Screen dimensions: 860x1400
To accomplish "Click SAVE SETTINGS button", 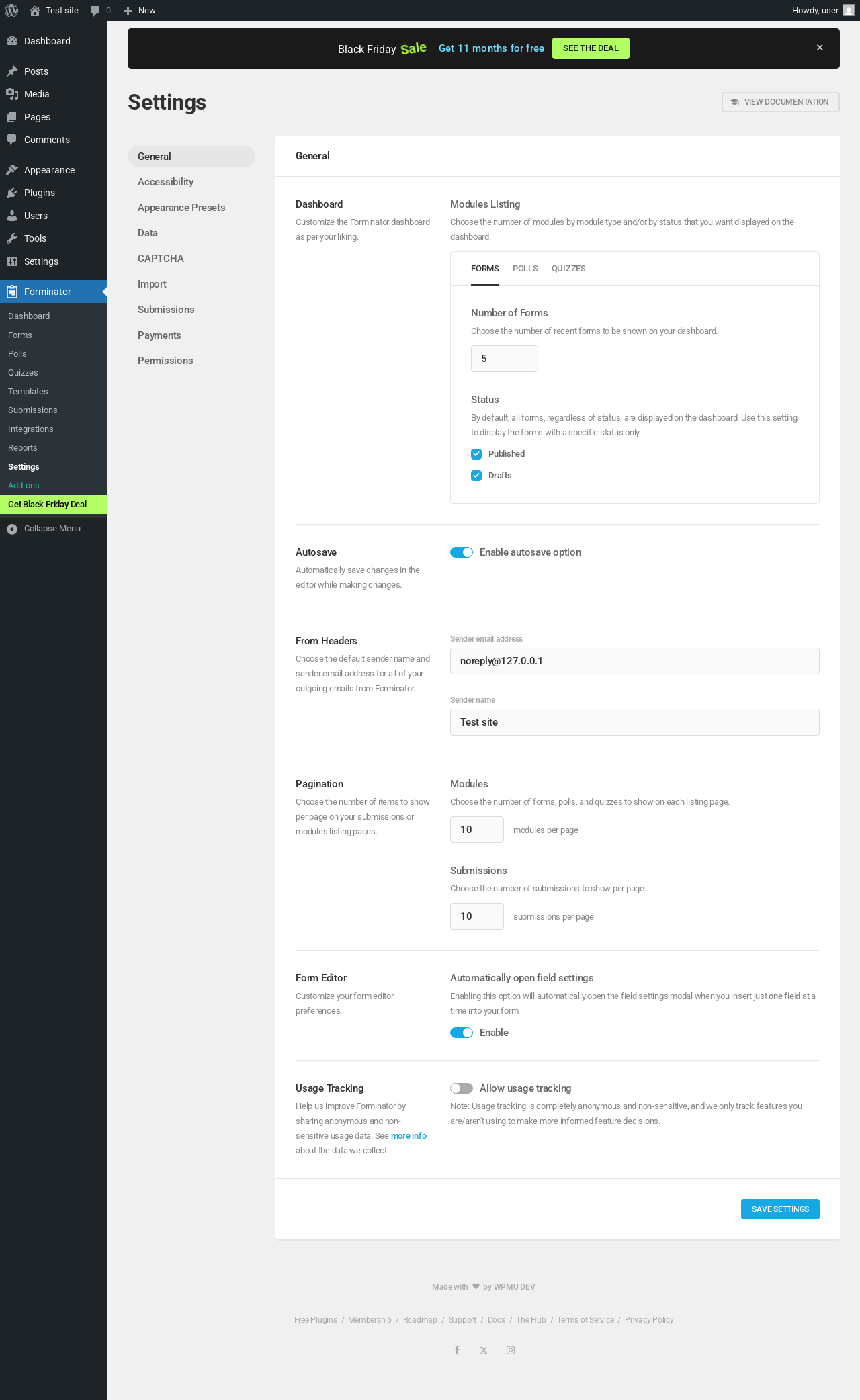I will point(780,1209).
